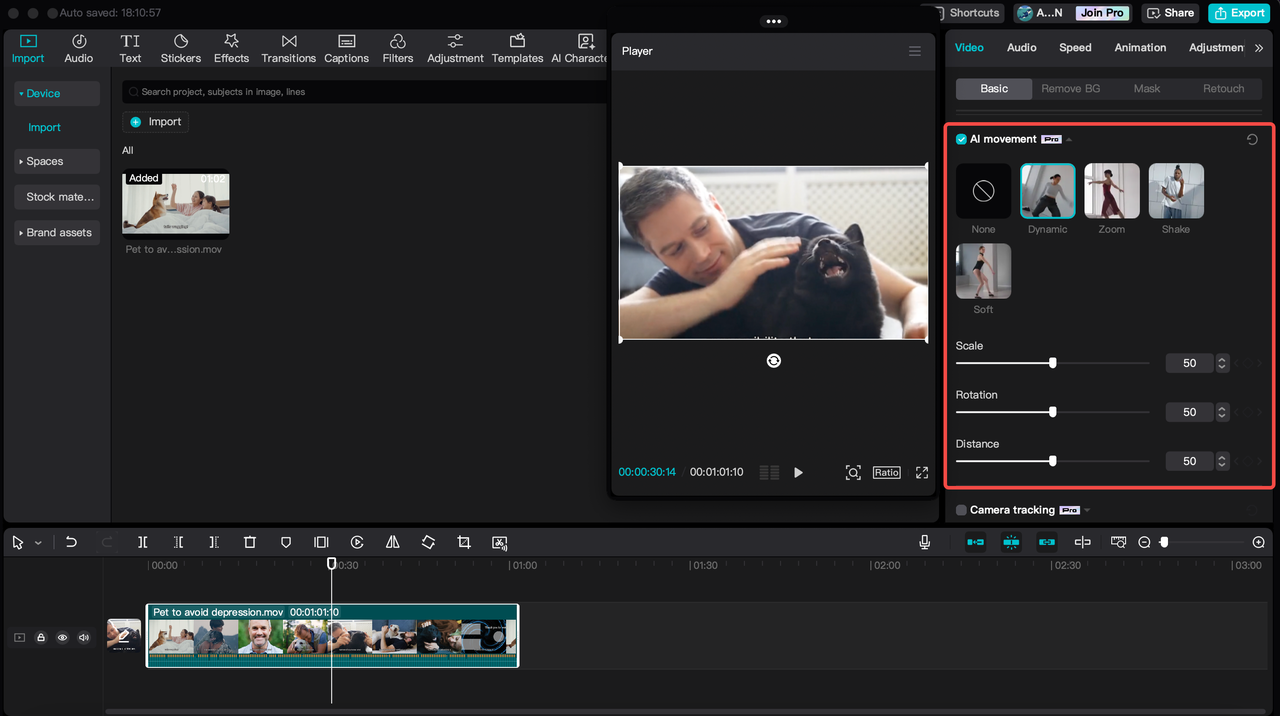The image size is (1280, 716).
Task: Expand the Brand assets section
Action: (x=56, y=232)
